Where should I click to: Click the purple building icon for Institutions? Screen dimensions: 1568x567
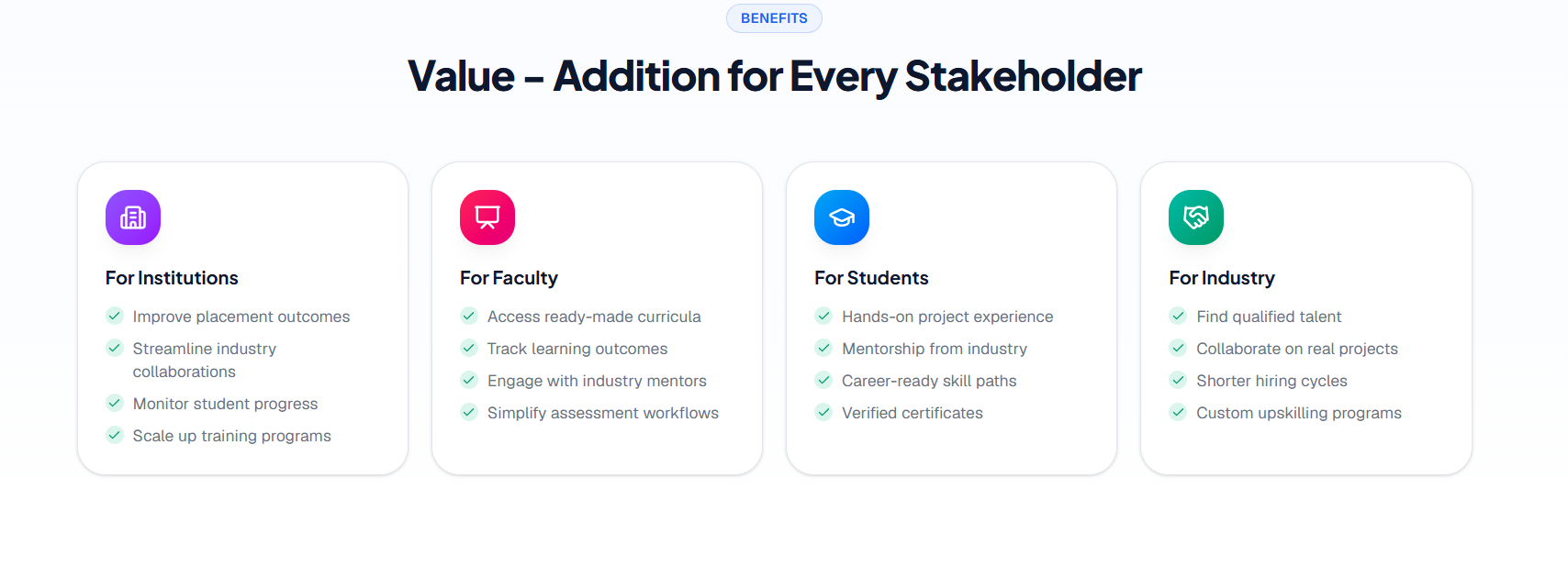point(133,217)
